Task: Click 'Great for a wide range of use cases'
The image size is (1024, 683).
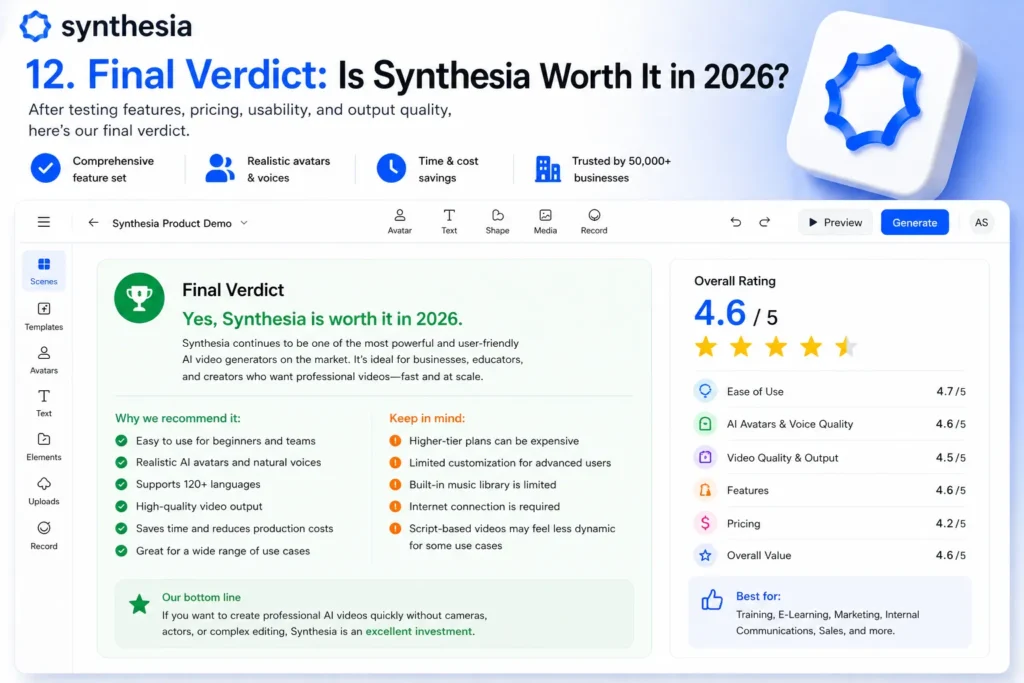Action: point(223,550)
